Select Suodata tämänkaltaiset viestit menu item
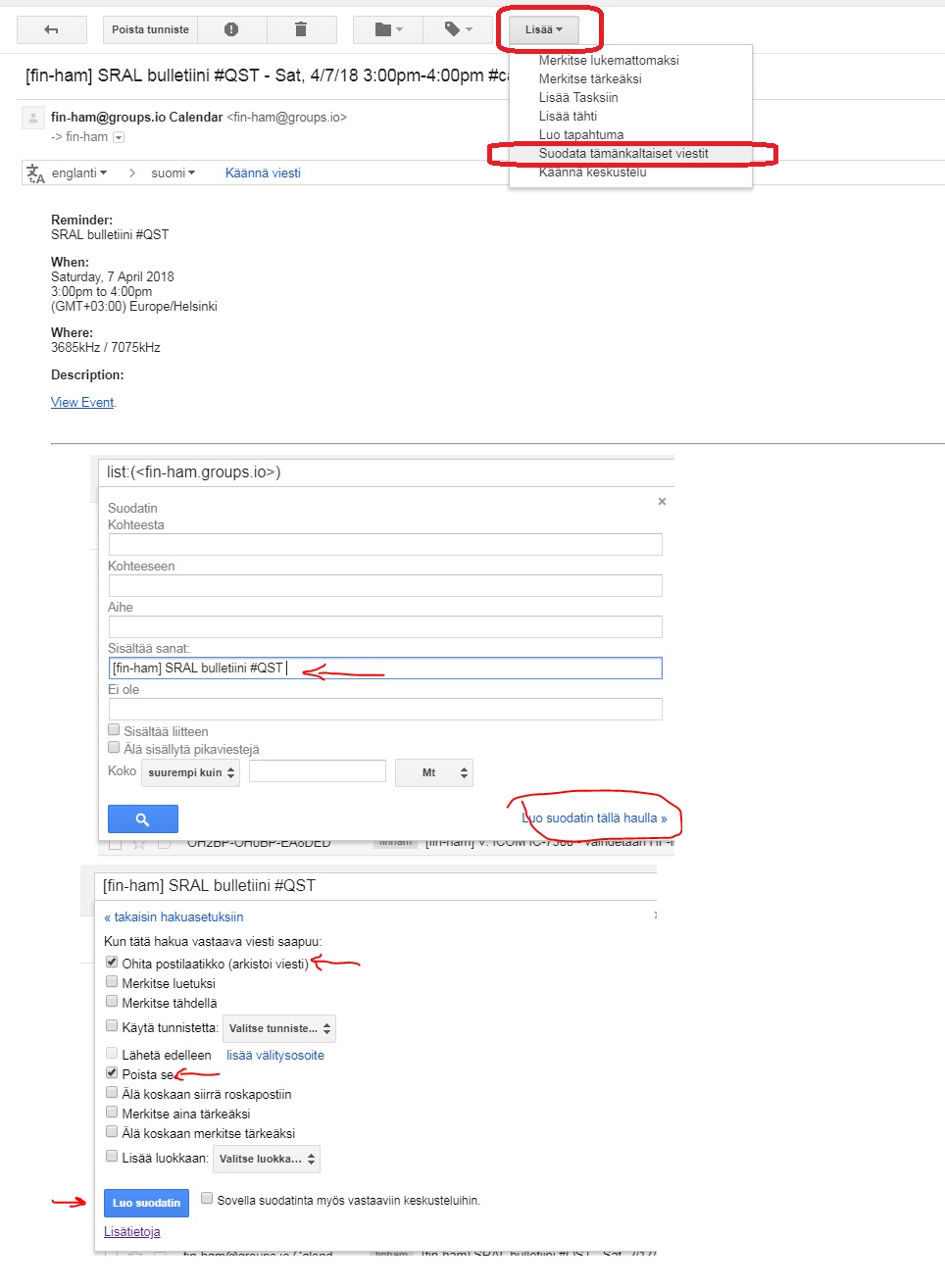The height and width of the screenshot is (1288, 945). click(622, 153)
